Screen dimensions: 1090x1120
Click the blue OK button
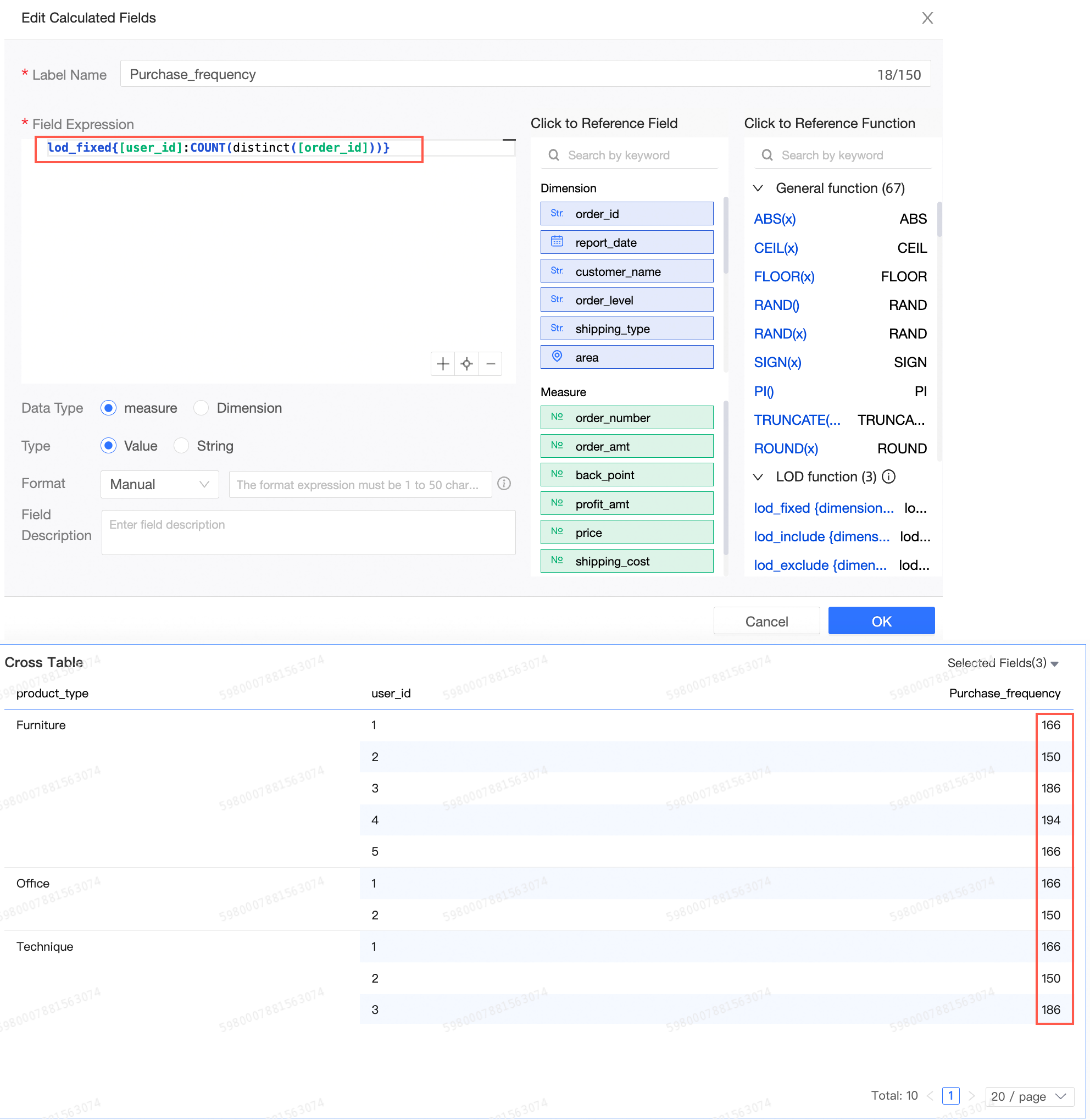[x=881, y=620]
